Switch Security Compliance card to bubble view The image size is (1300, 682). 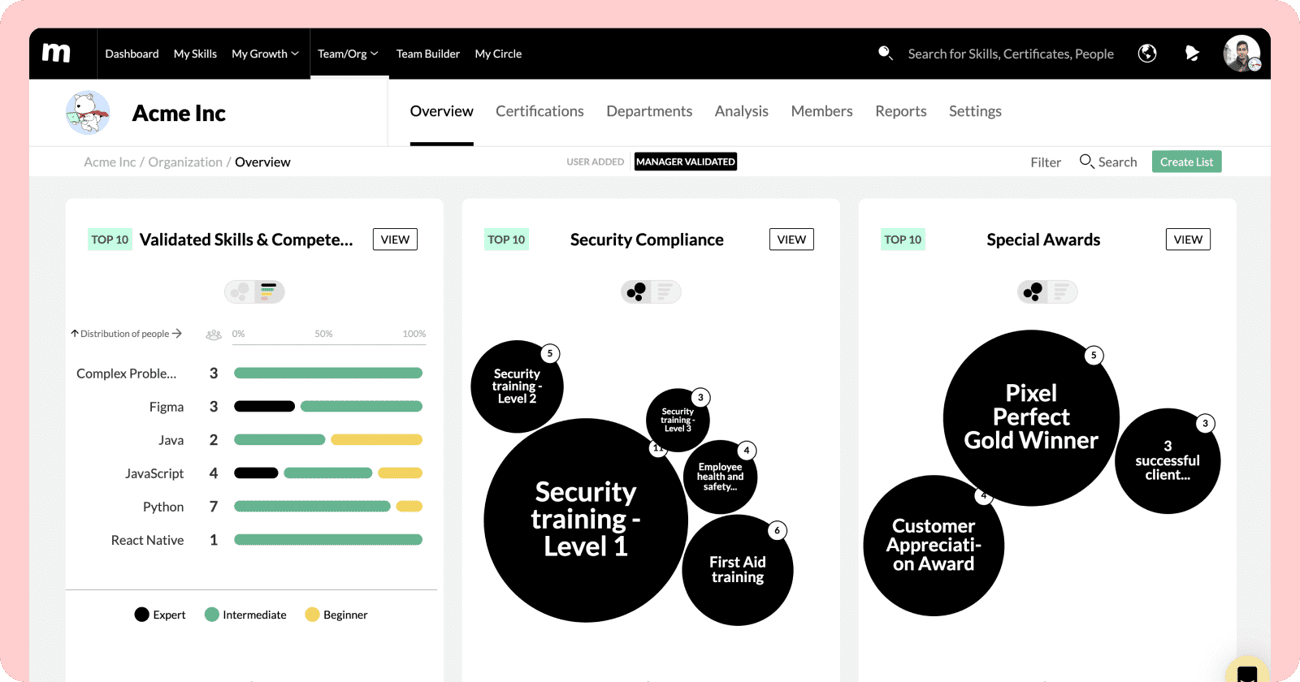tap(636, 291)
